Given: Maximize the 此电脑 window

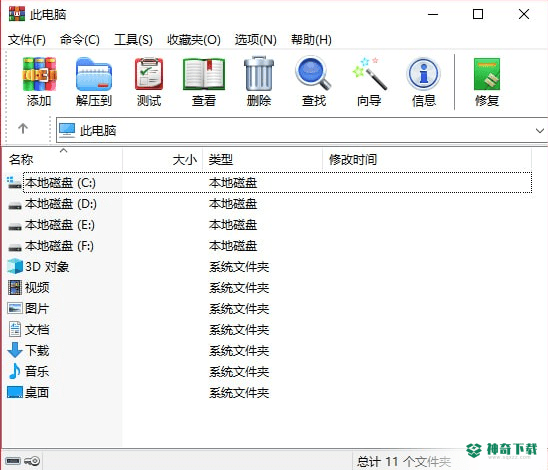Looking at the screenshot, I should [478, 14].
